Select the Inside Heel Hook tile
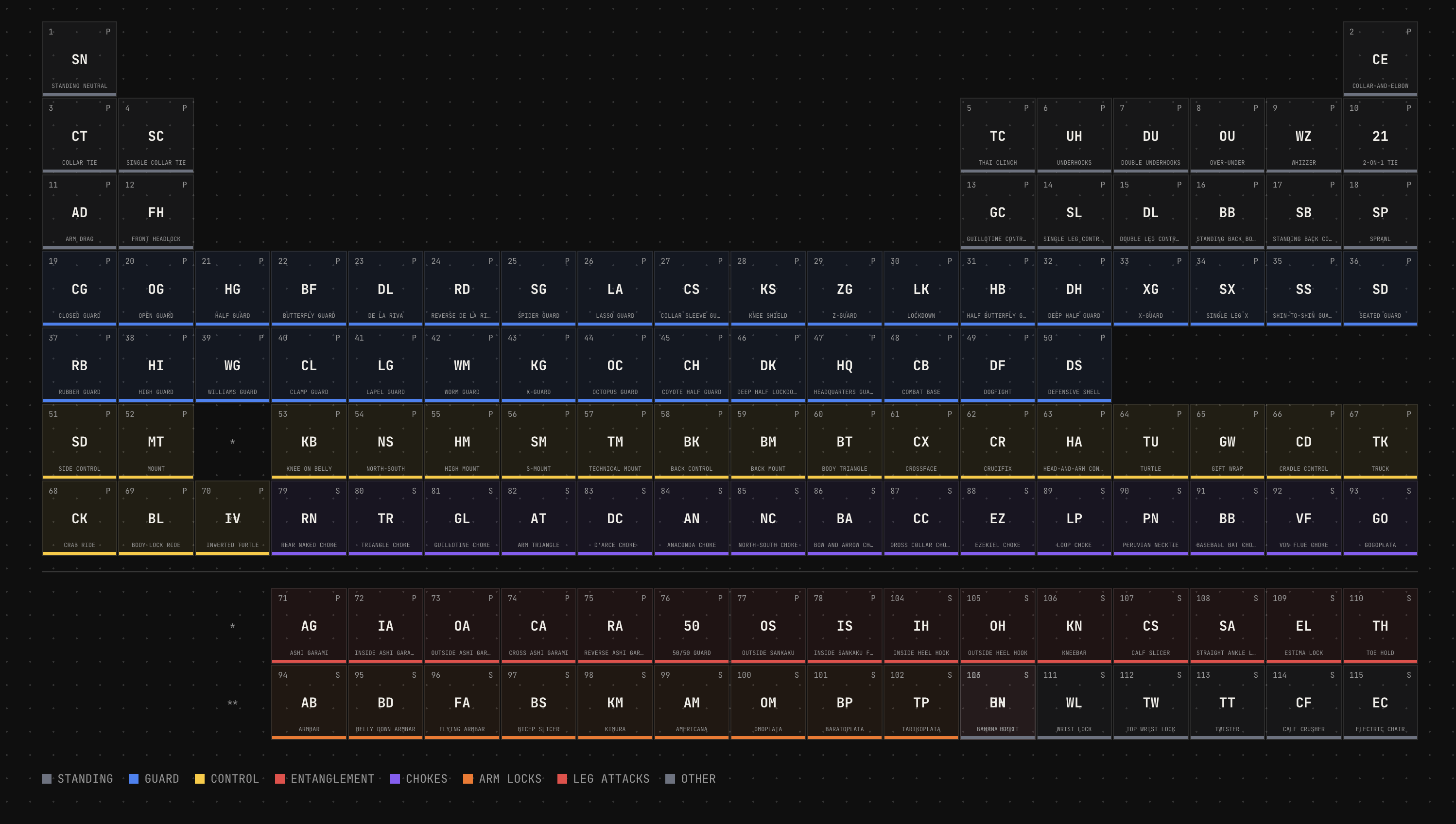The height and width of the screenshot is (824, 1456). coord(921,624)
